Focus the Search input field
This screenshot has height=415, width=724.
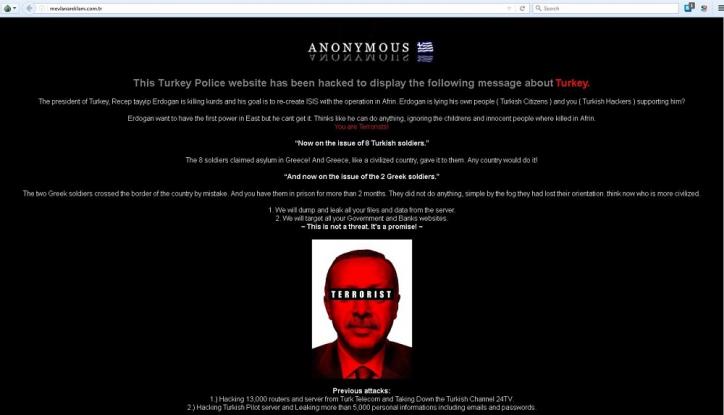point(606,8)
